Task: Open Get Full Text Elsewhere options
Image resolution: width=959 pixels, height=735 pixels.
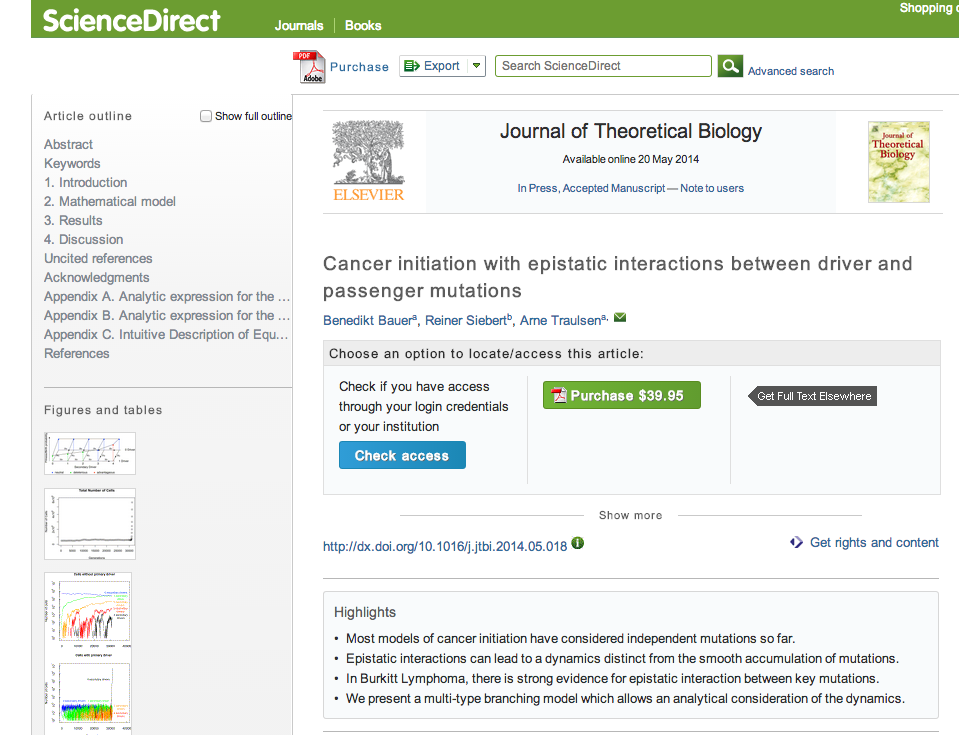Action: coord(813,396)
